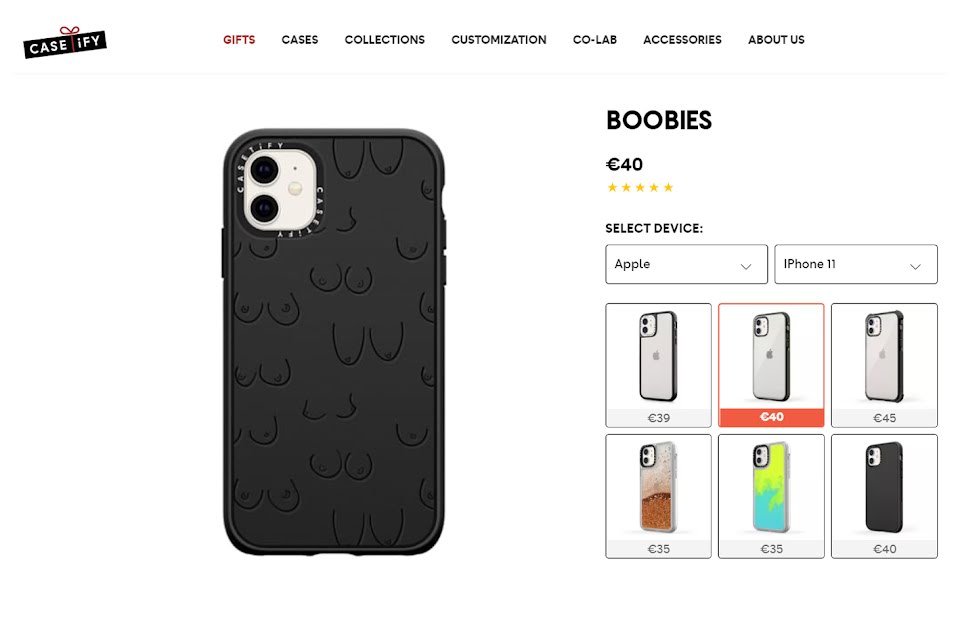This screenshot has width=960, height=626.
Task: Open the ACCESSORIES page link
Action: [683, 40]
